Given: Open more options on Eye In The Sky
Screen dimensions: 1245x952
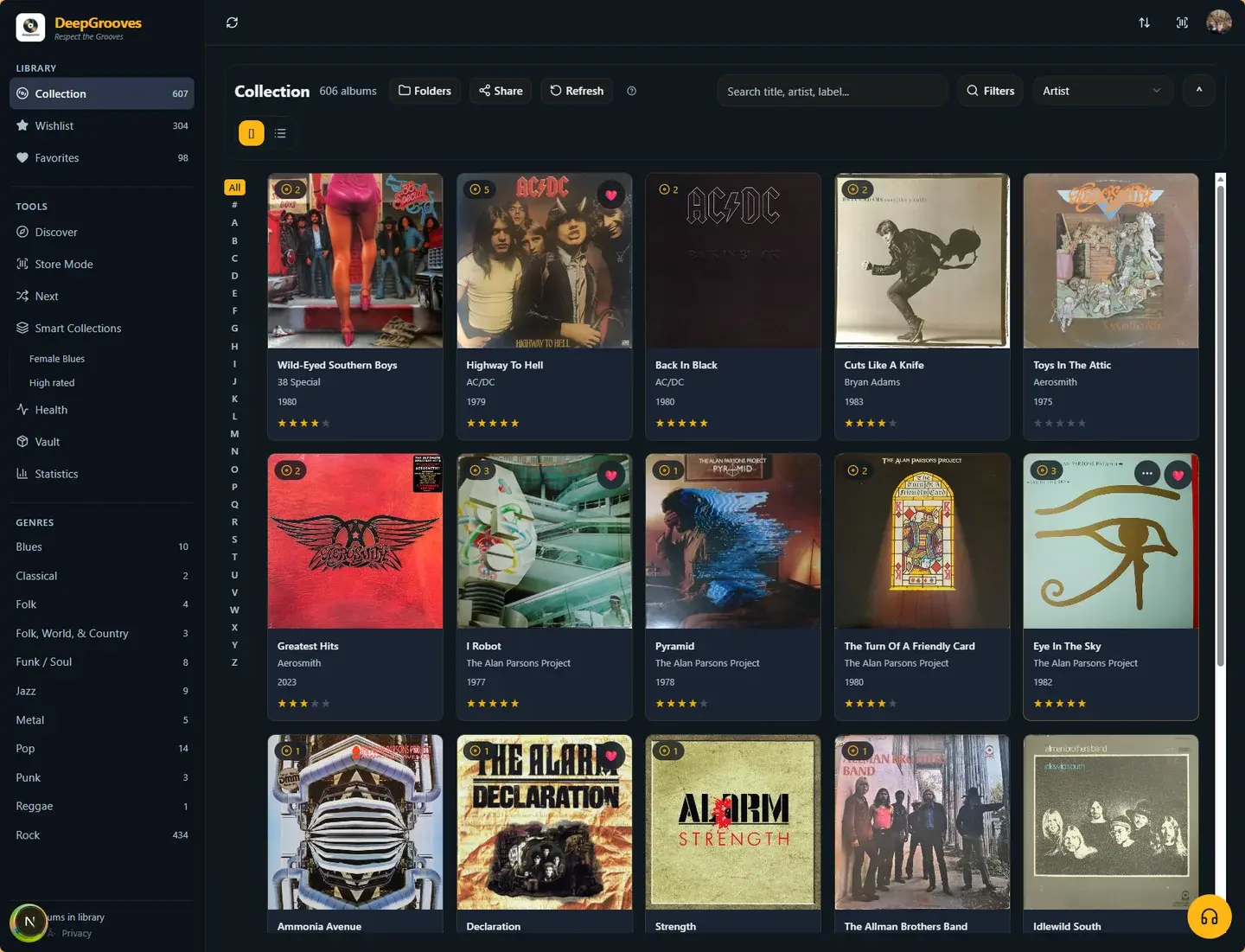Looking at the screenshot, I should click(1146, 473).
